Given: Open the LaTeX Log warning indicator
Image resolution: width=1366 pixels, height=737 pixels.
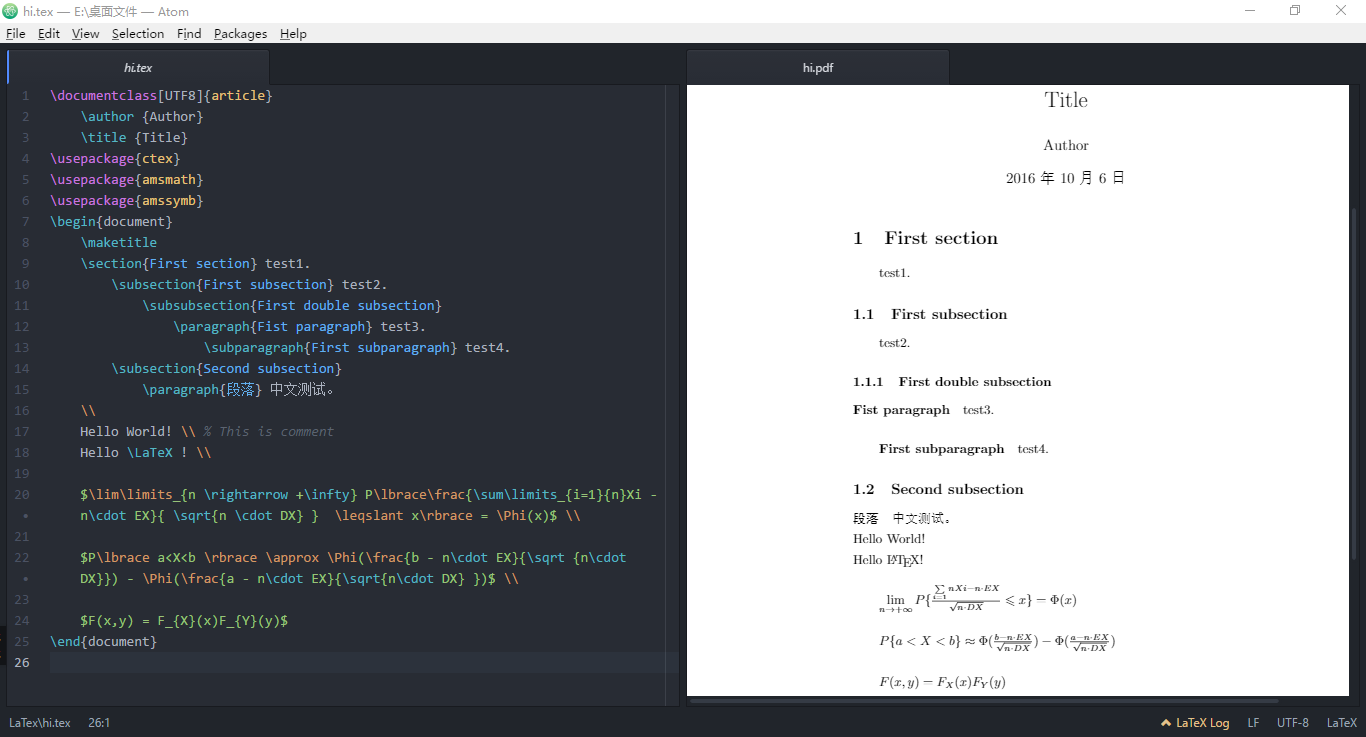Looking at the screenshot, I should (x=1195, y=723).
